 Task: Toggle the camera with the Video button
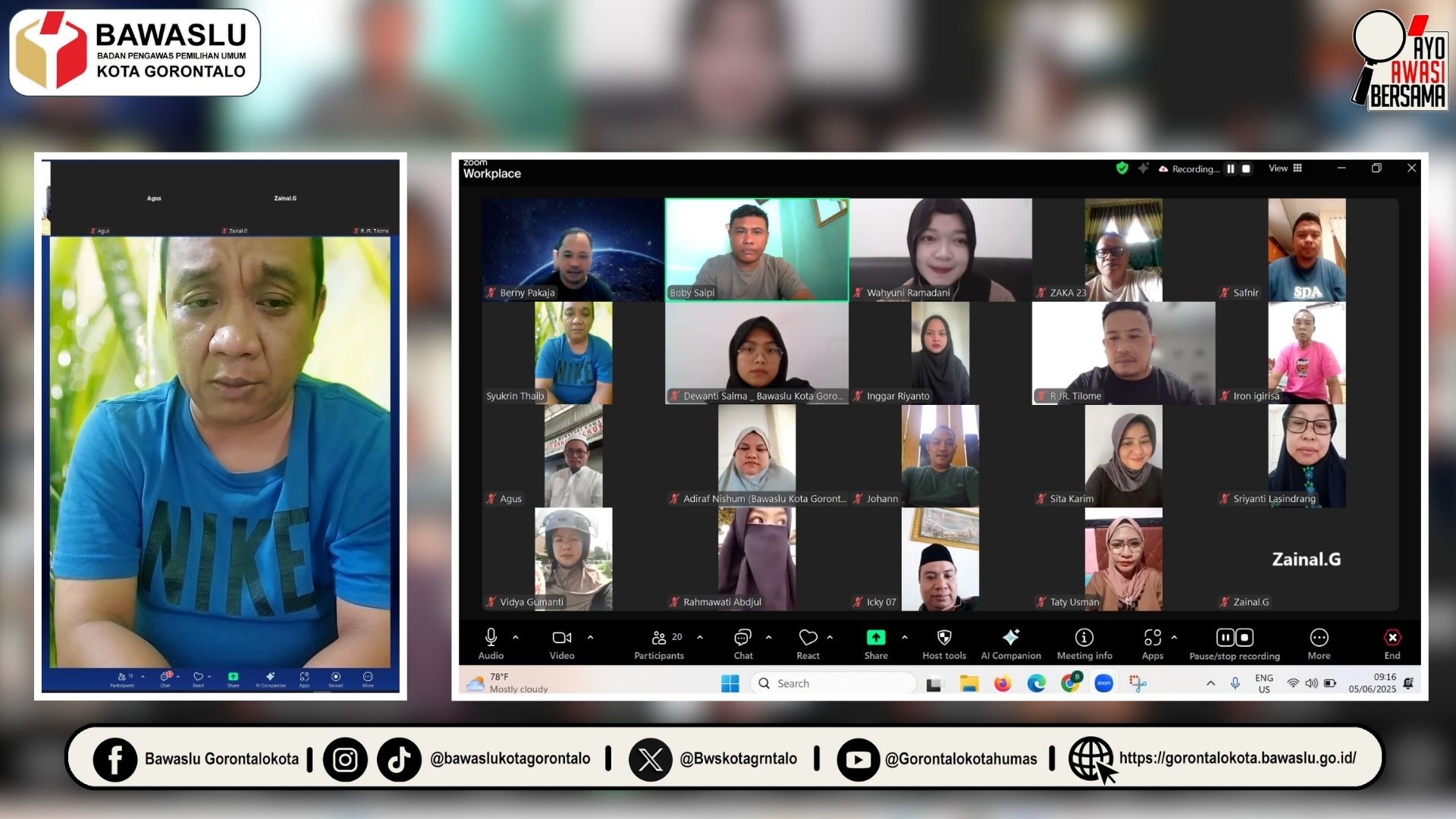[x=562, y=644]
